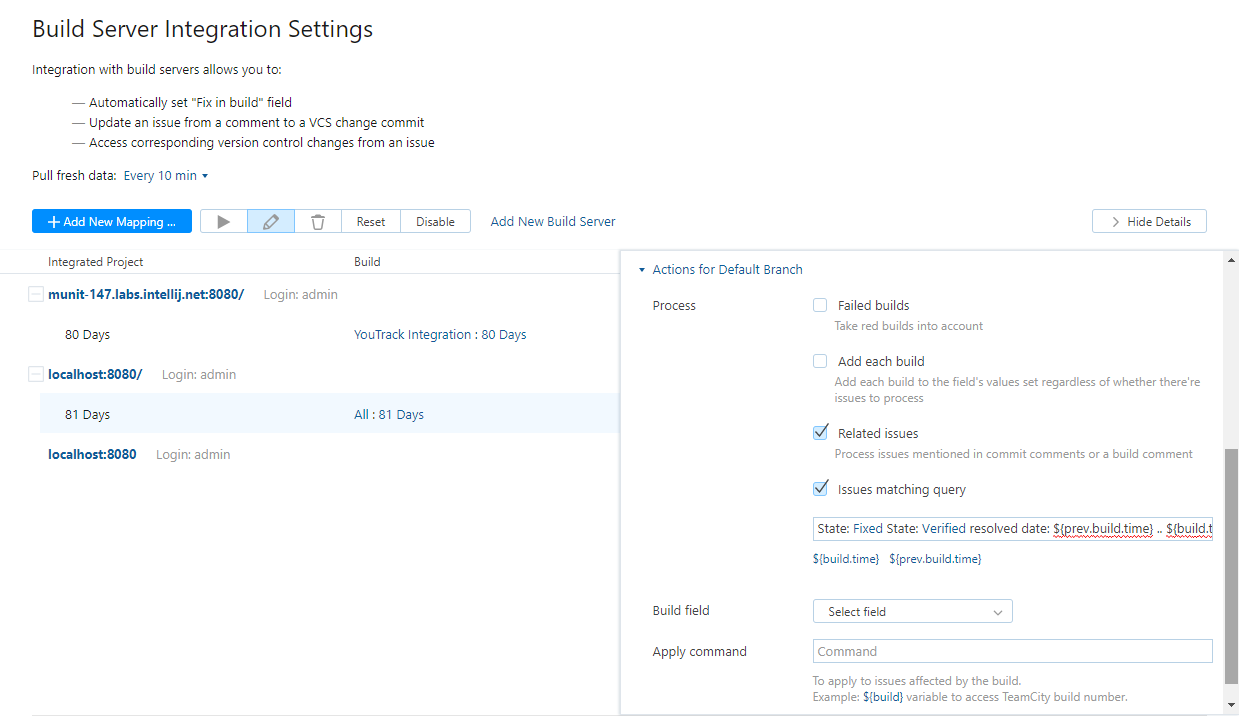
Task: Click the Hide Details button
Action: pos(1149,222)
